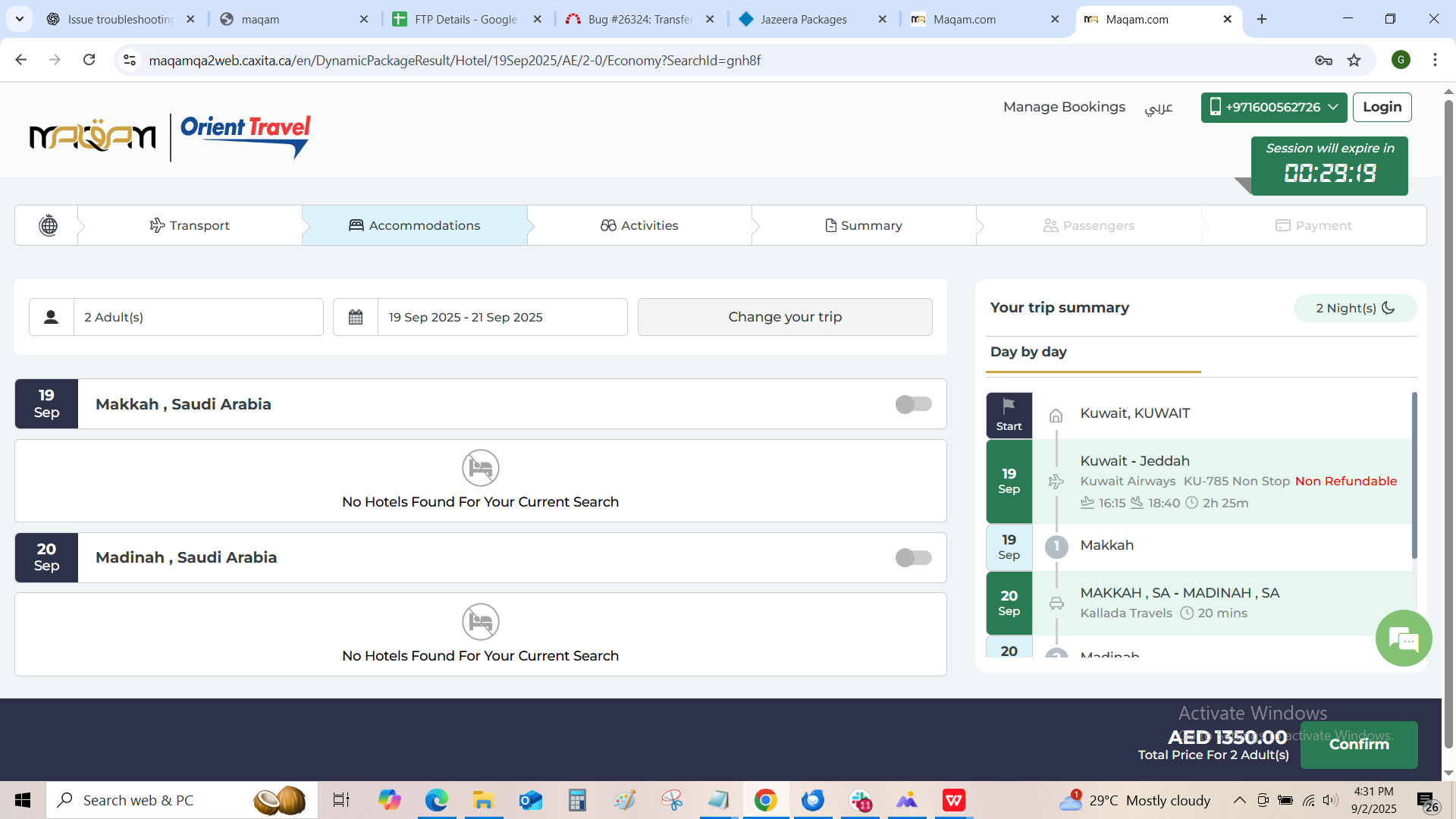Open the green chat bubble widget
The image size is (1456, 819).
pyautogui.click(x=1403, y=639)
